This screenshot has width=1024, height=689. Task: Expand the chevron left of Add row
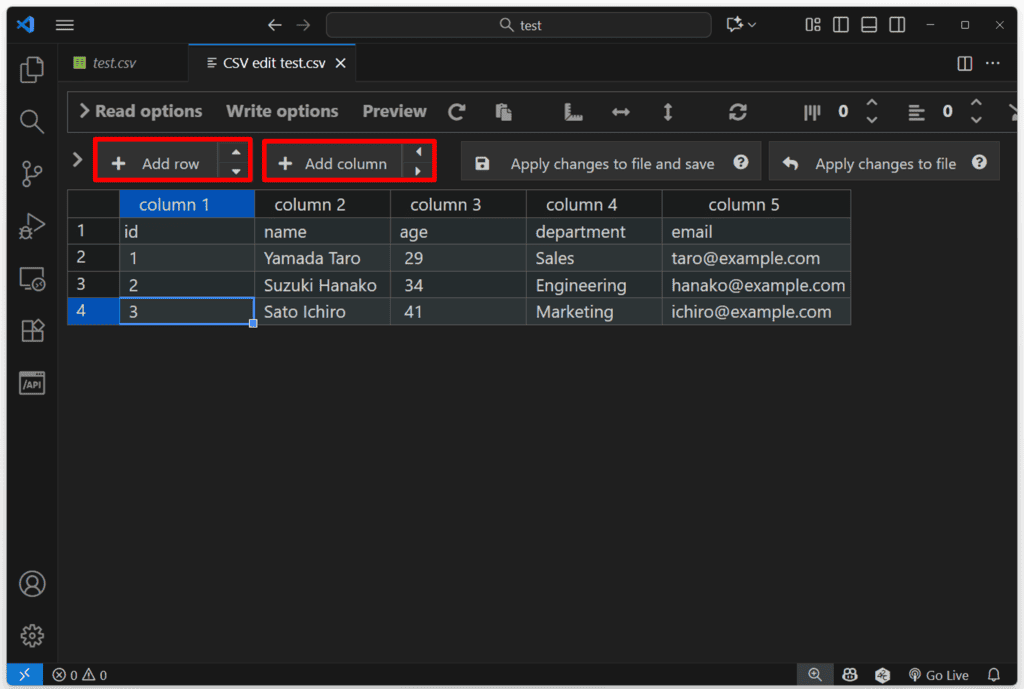[78, 160]
